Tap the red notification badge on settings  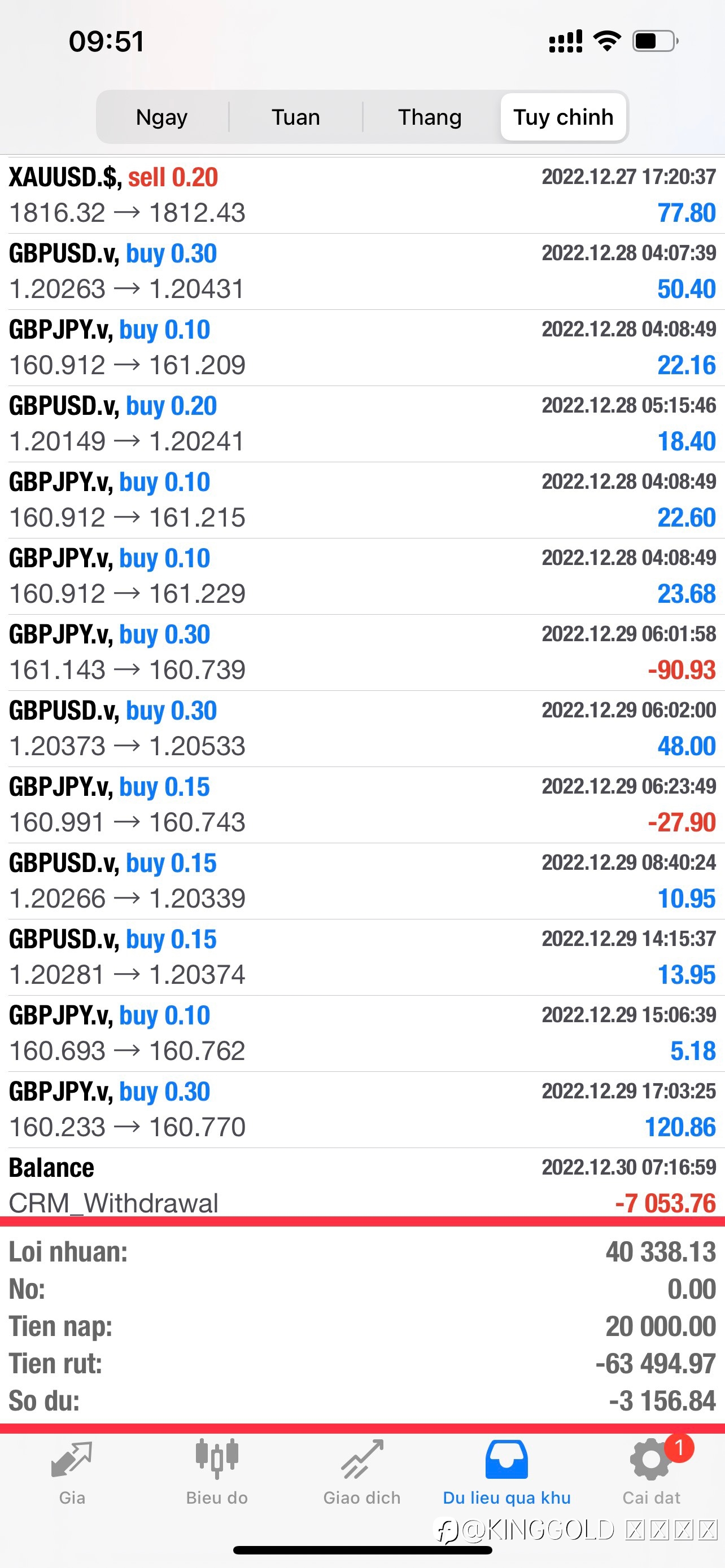pyautogui.click(x=679, y=1448)
